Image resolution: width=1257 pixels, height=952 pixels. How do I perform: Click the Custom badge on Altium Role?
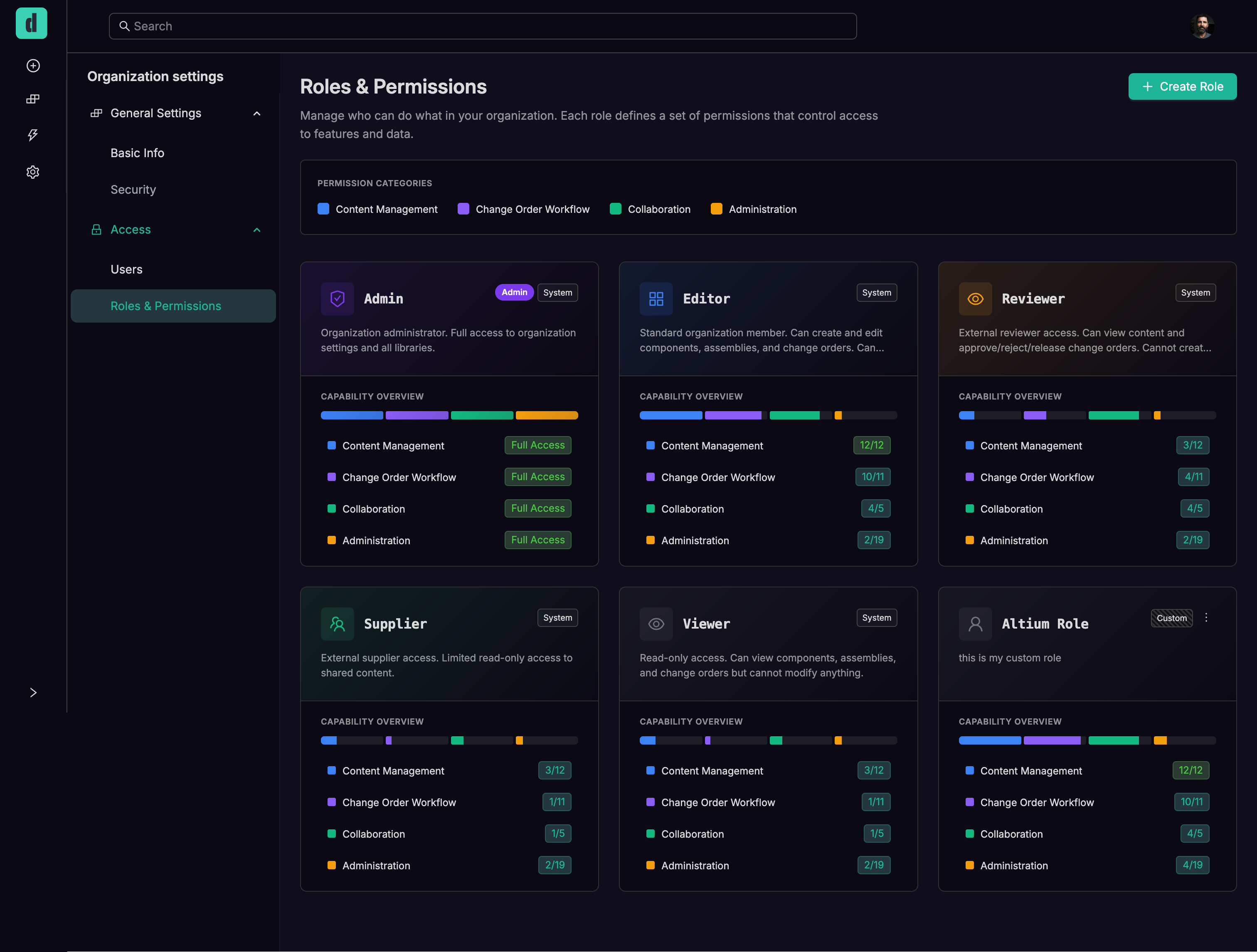click(x=1171, y=618)
